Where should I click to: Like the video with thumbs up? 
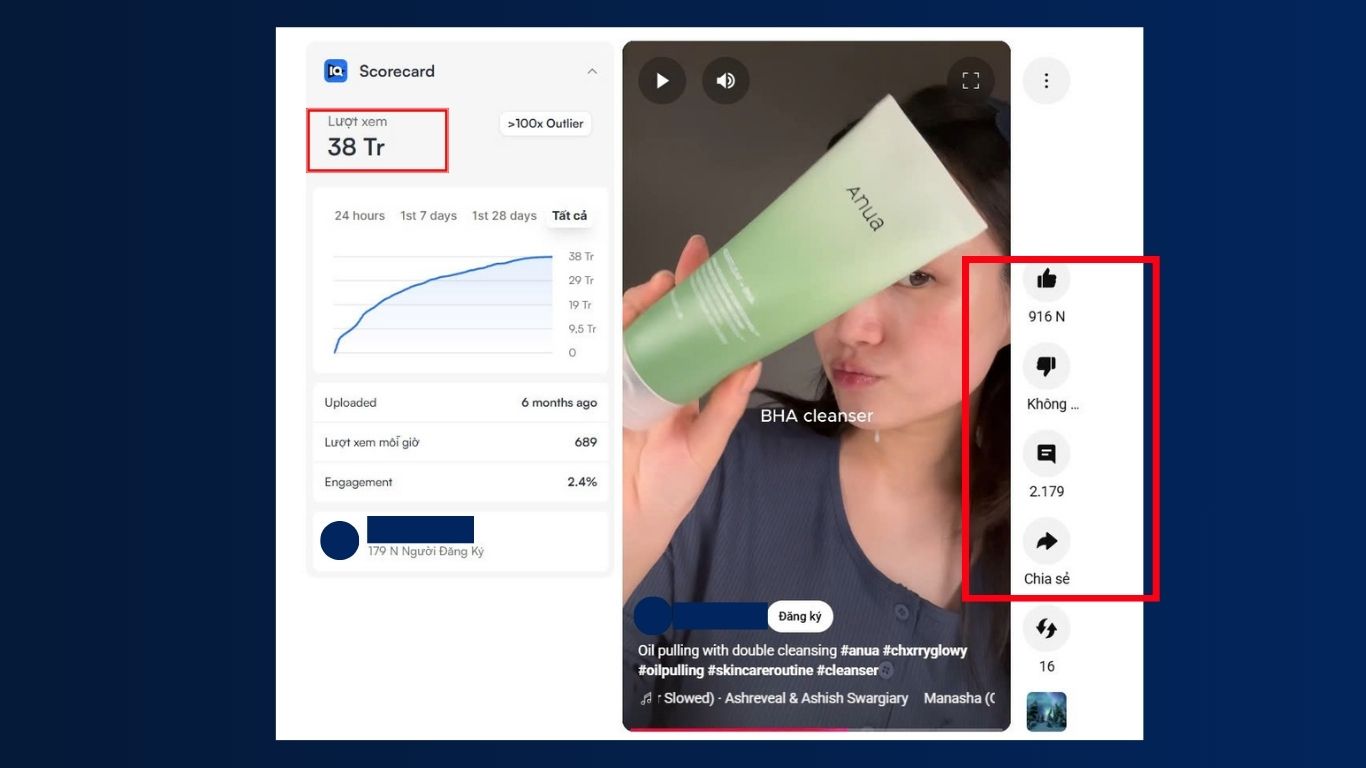point(1047,279)
